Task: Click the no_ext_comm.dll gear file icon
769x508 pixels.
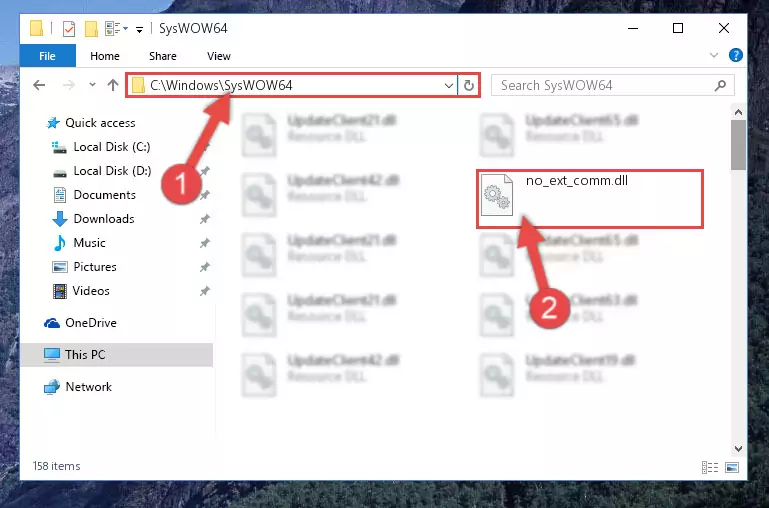Action: tap(497, 195)
